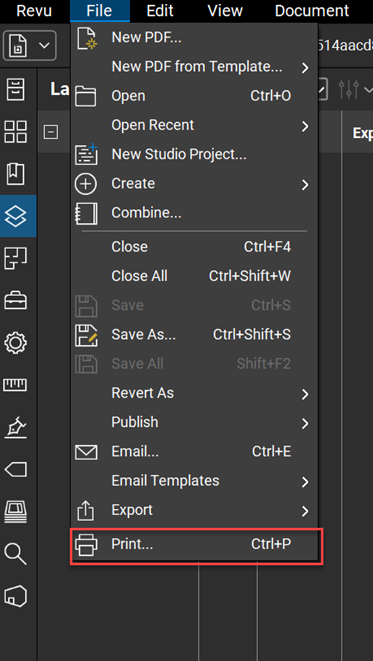Close the File menu tab
This screenshot has width=373, height=661.
click(x=100, y=11)
